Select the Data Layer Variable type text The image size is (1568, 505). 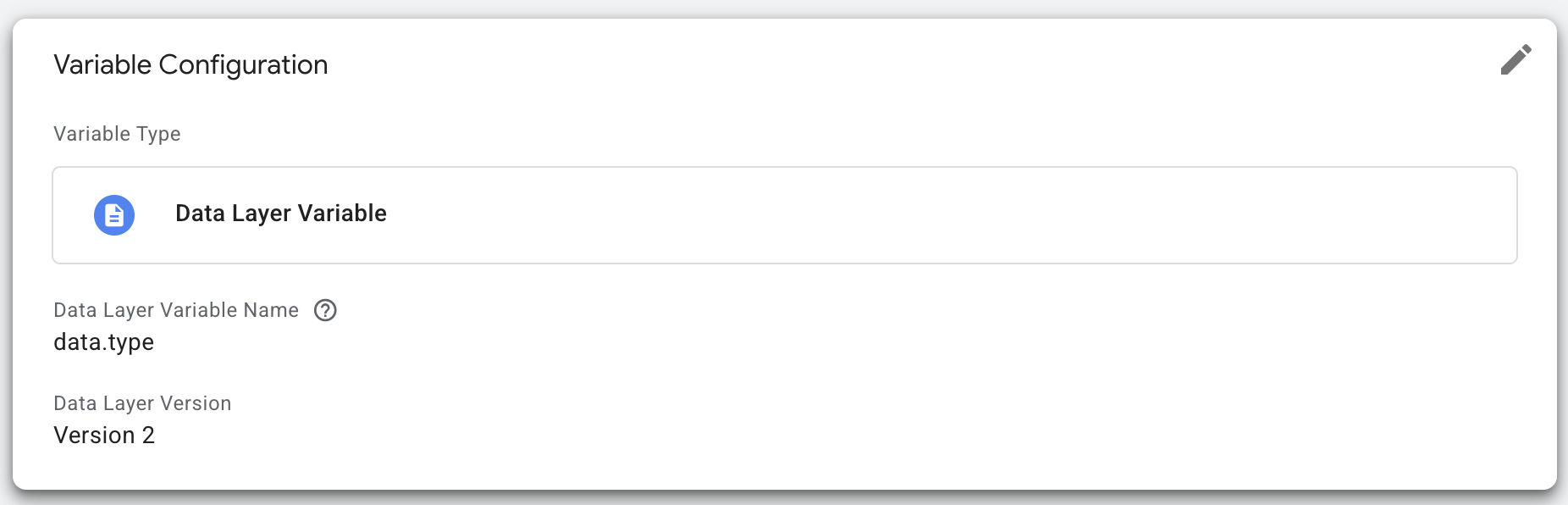(x=280, y=214)
